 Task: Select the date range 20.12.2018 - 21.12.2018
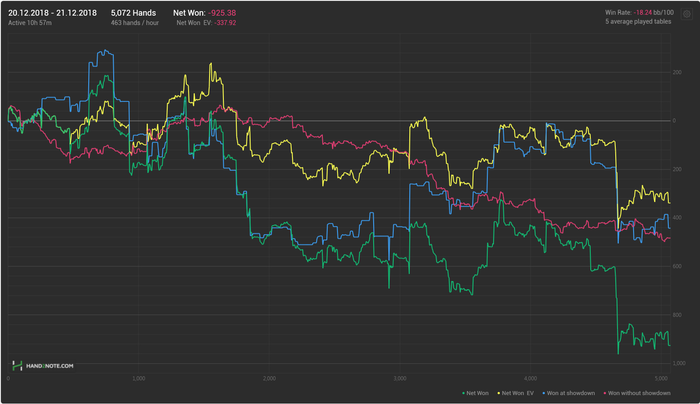pos(52,12)
